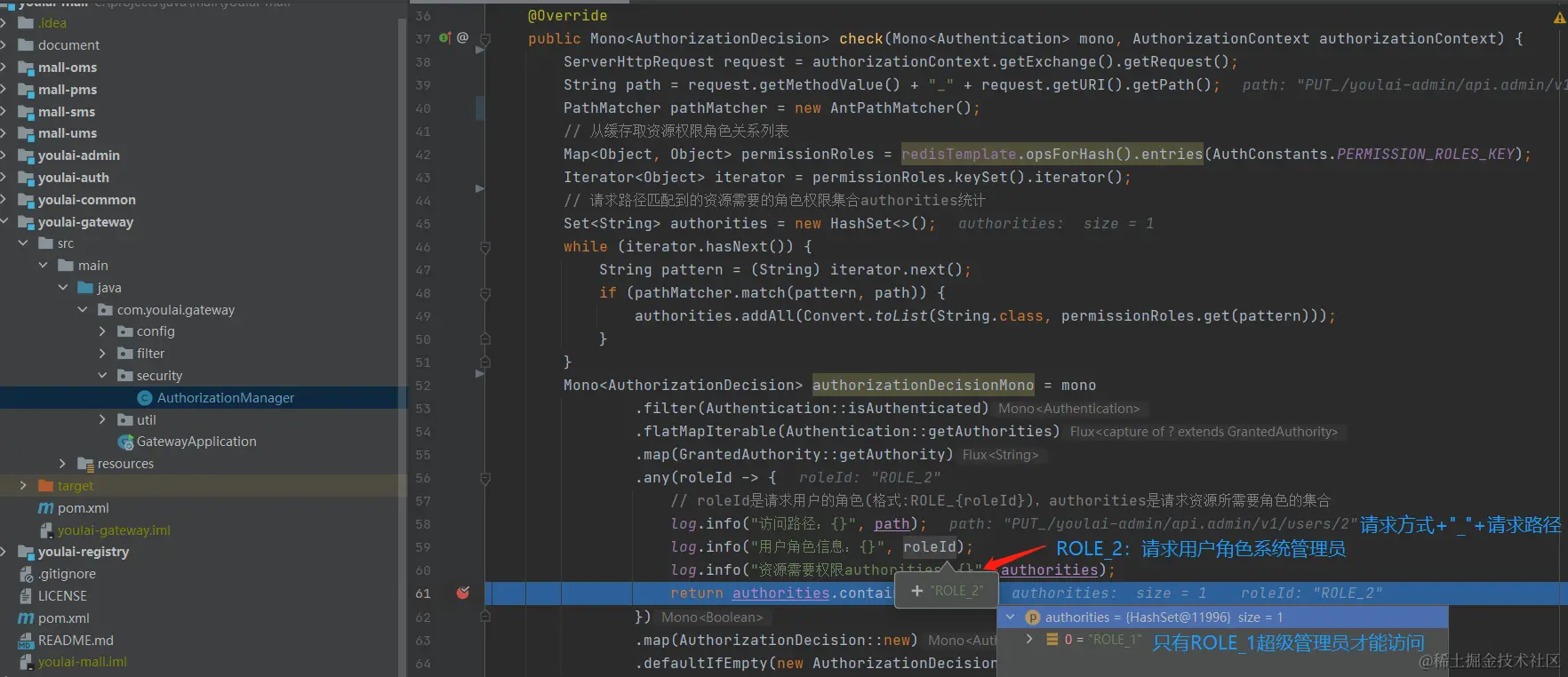1568x677 pixels.
Task: Open youlai-gateway.iml module file
Action: pyautogui.click(x=114, y=530)
